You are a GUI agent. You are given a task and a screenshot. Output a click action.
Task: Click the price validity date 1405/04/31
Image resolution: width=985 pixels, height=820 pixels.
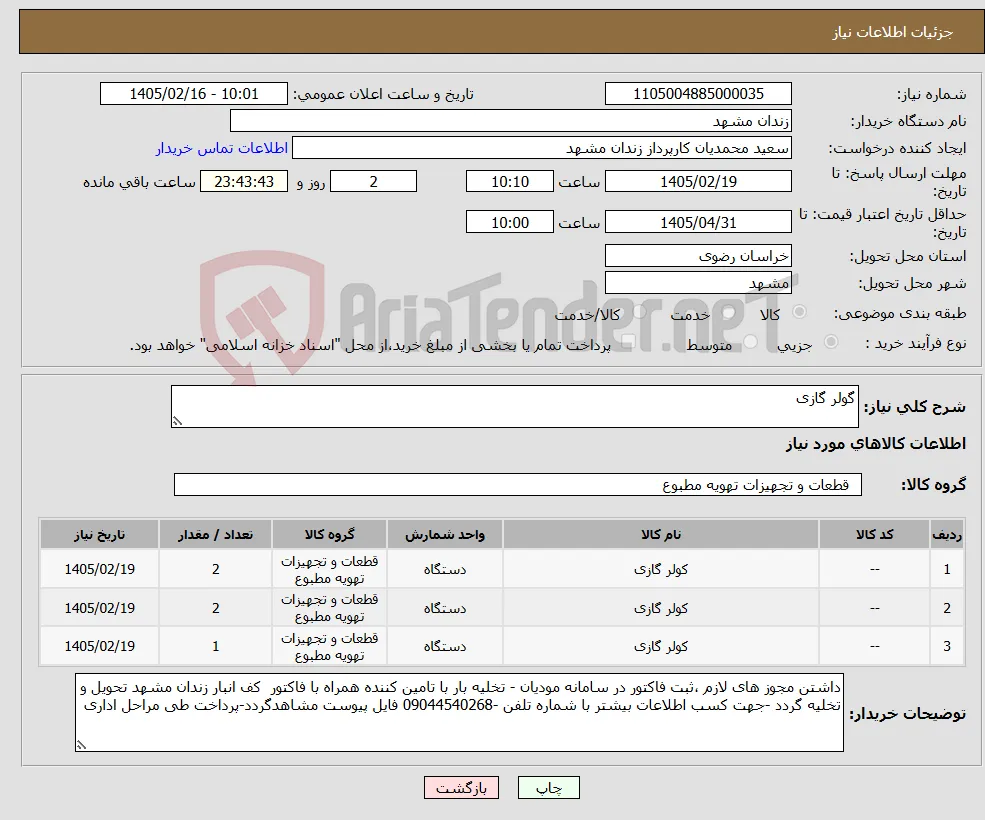pos(698,222)
